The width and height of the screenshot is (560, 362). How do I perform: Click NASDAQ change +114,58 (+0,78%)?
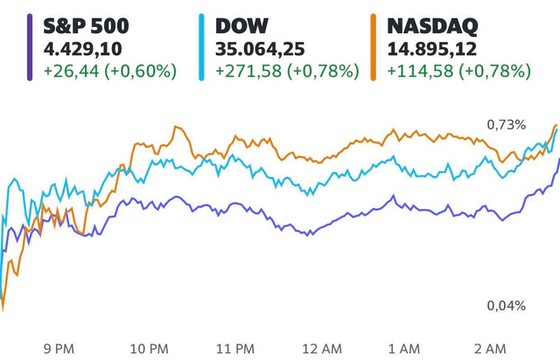click(459, 71)
